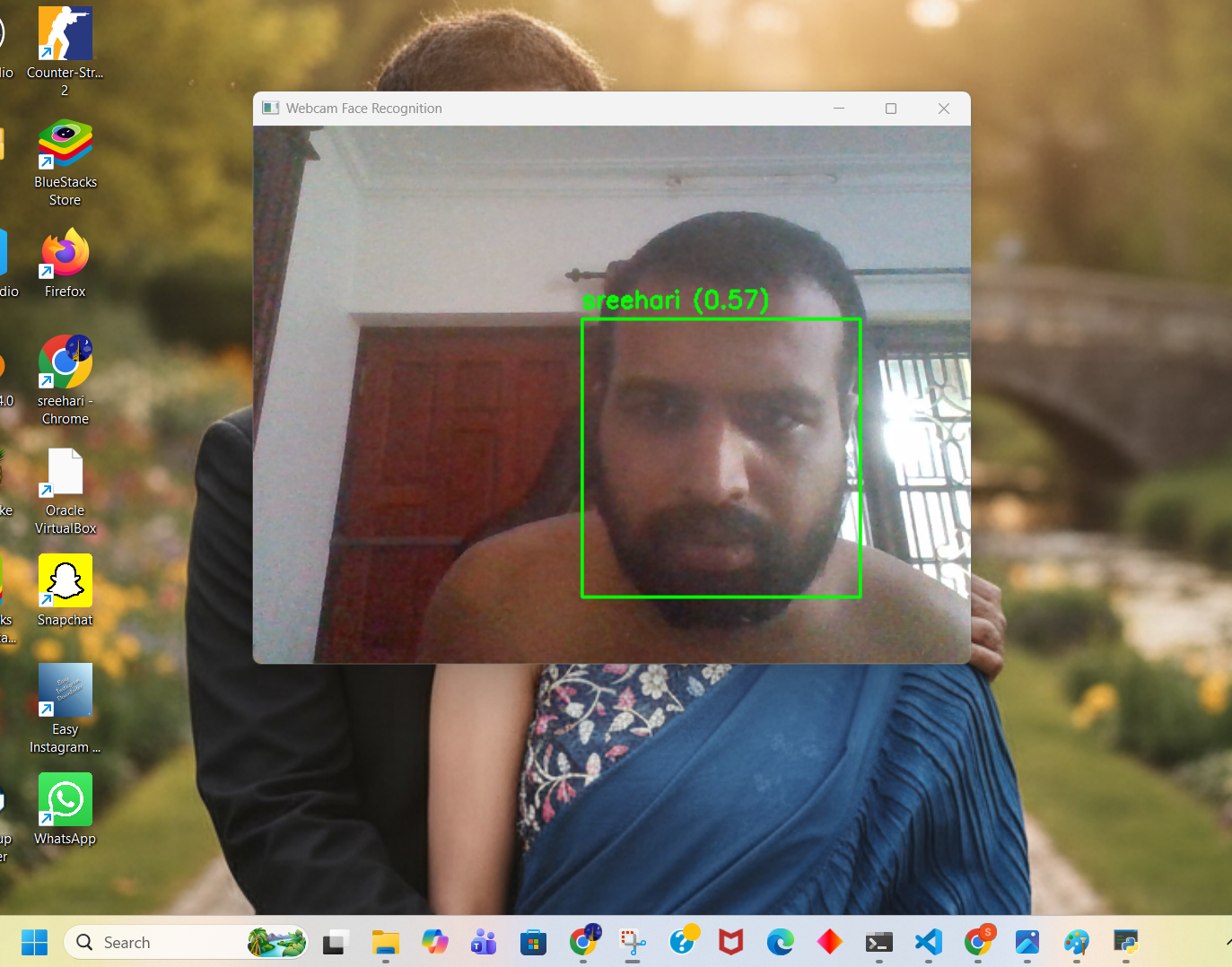This screenshot has width=1232, height=967.
Task: Open Microsoft Edge from the taskbar
Action: click(781, 942)
